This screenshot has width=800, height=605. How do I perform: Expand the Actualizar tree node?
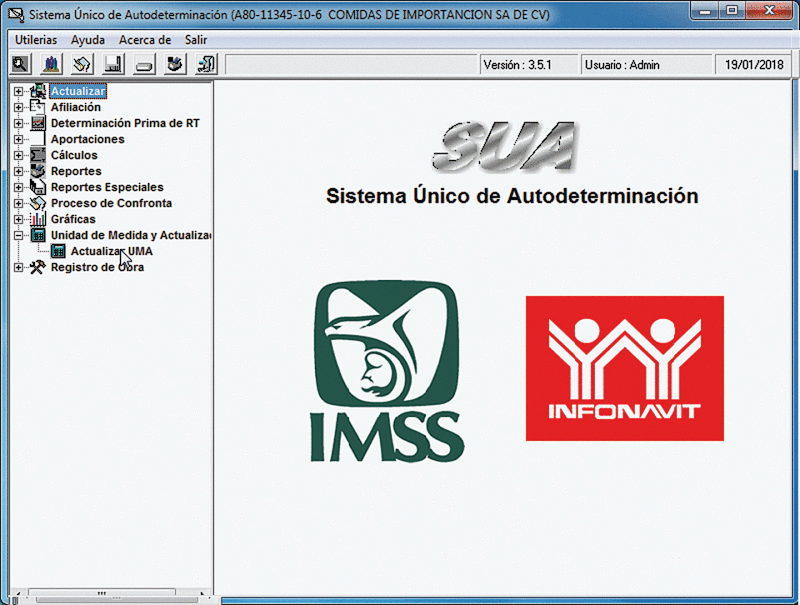[18, 91]
